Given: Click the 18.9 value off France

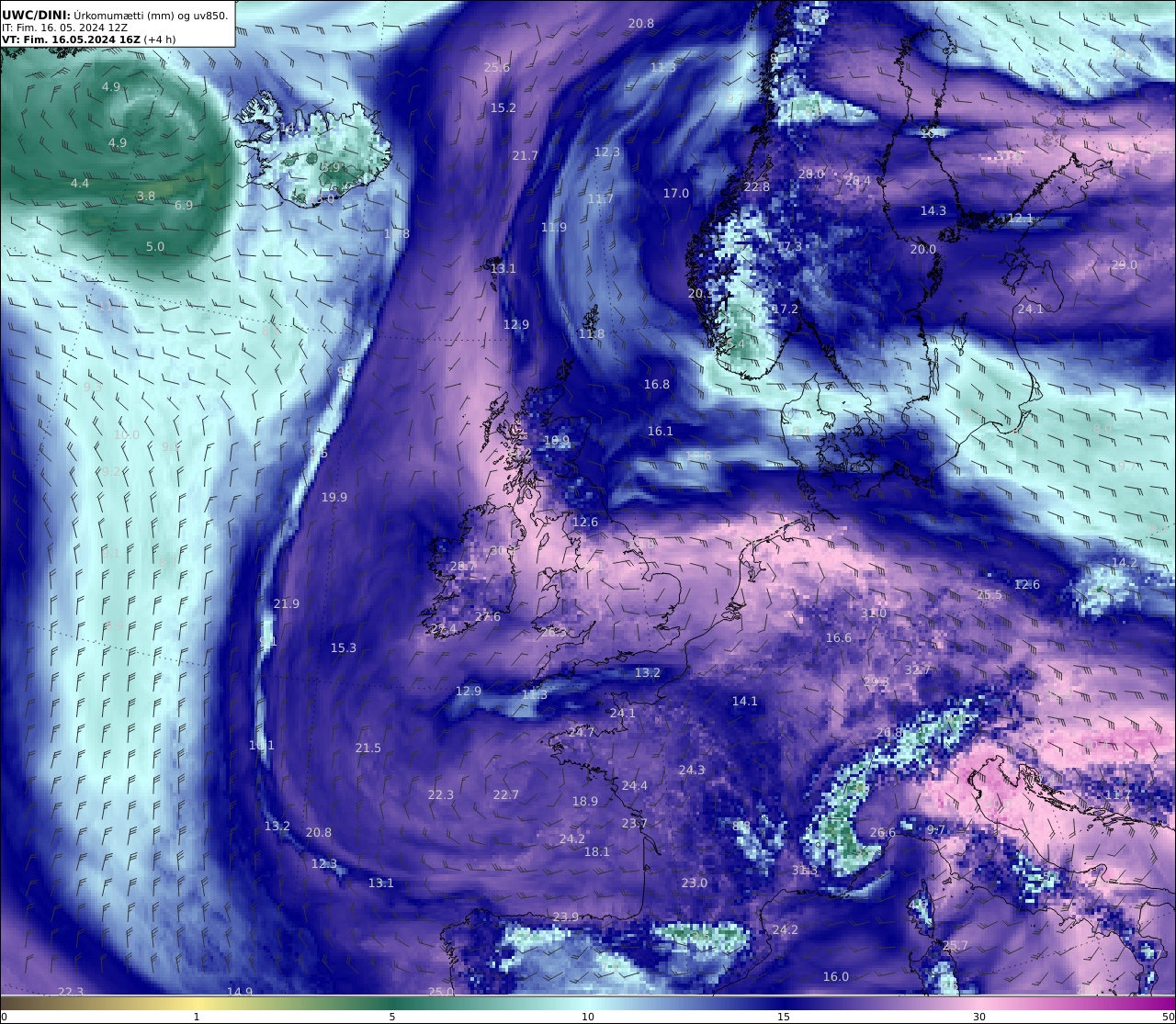Looking at the screenshot, I should tap(585, 802).
